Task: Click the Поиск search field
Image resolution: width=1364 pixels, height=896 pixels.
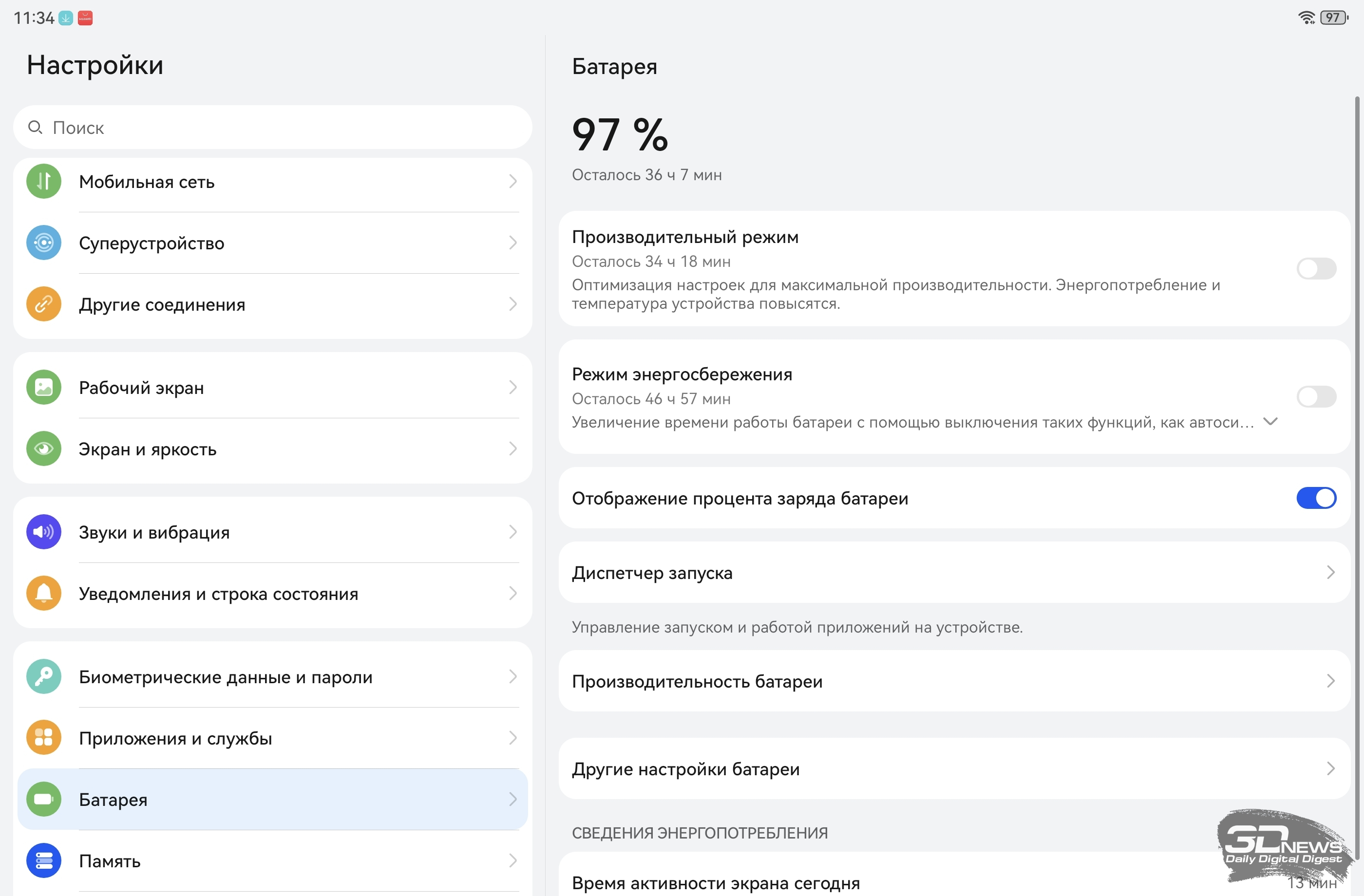Action: [272, 128]
